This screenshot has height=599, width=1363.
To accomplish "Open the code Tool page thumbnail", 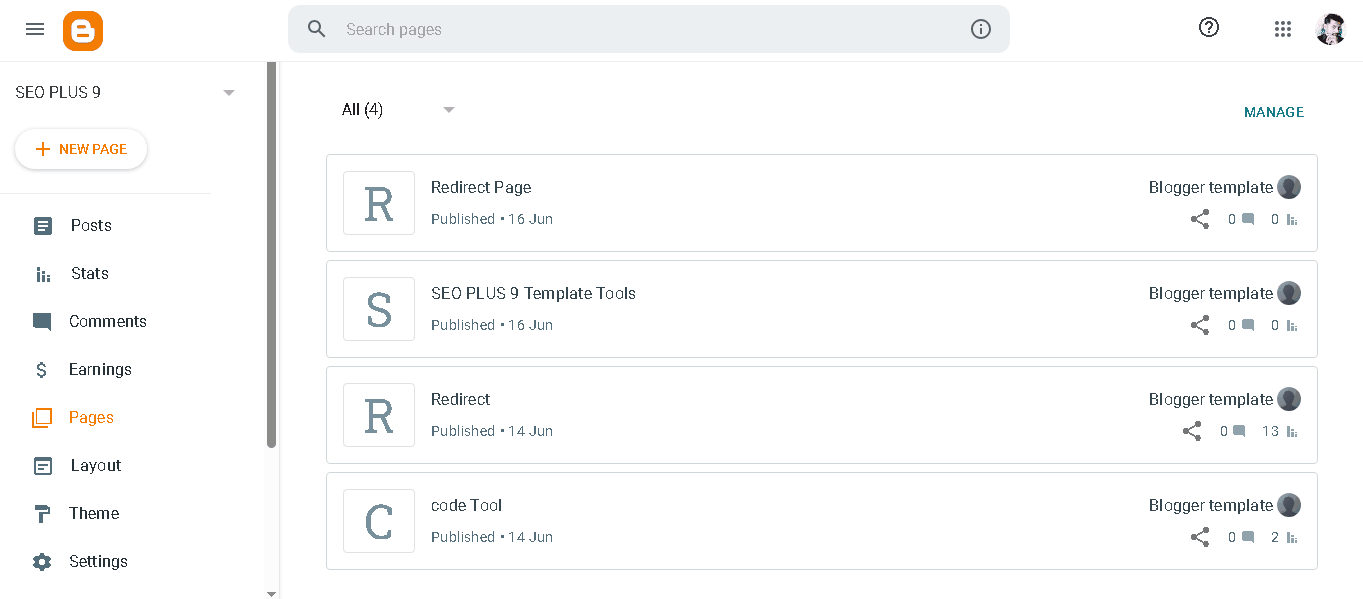I will [379, 521].
